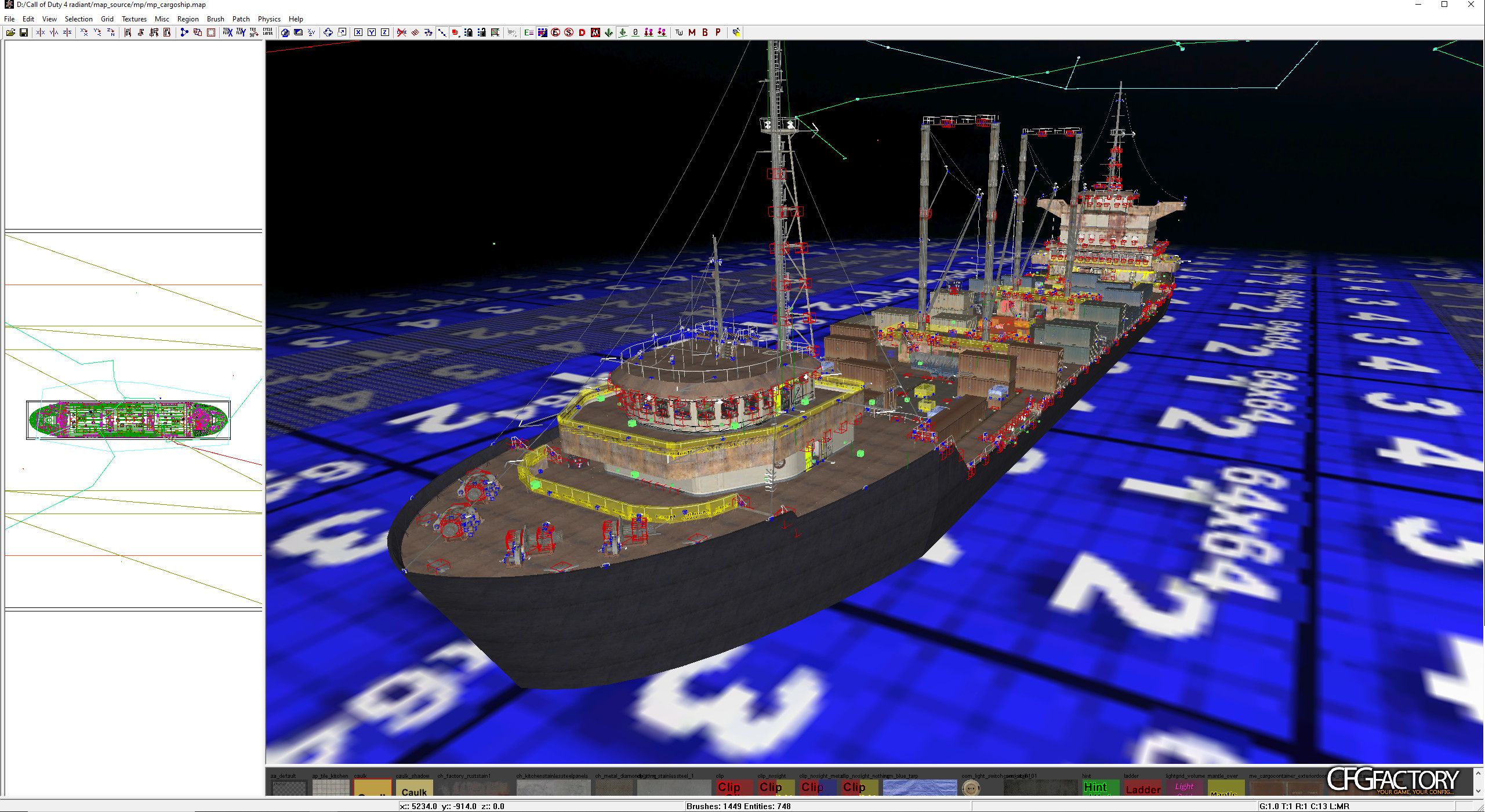Click the red cube icon

455,32
